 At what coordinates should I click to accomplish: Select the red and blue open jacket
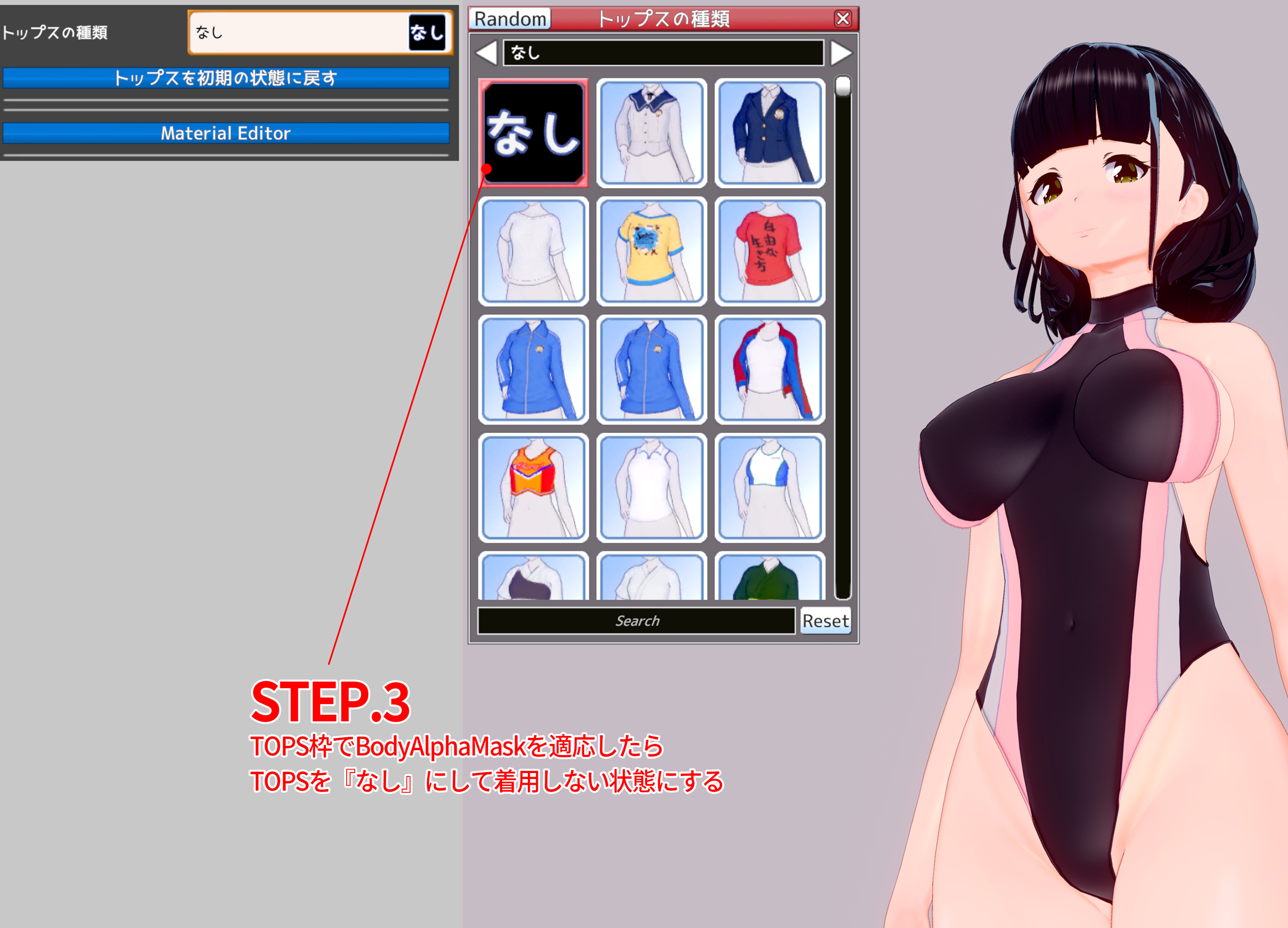click(769, 370)
